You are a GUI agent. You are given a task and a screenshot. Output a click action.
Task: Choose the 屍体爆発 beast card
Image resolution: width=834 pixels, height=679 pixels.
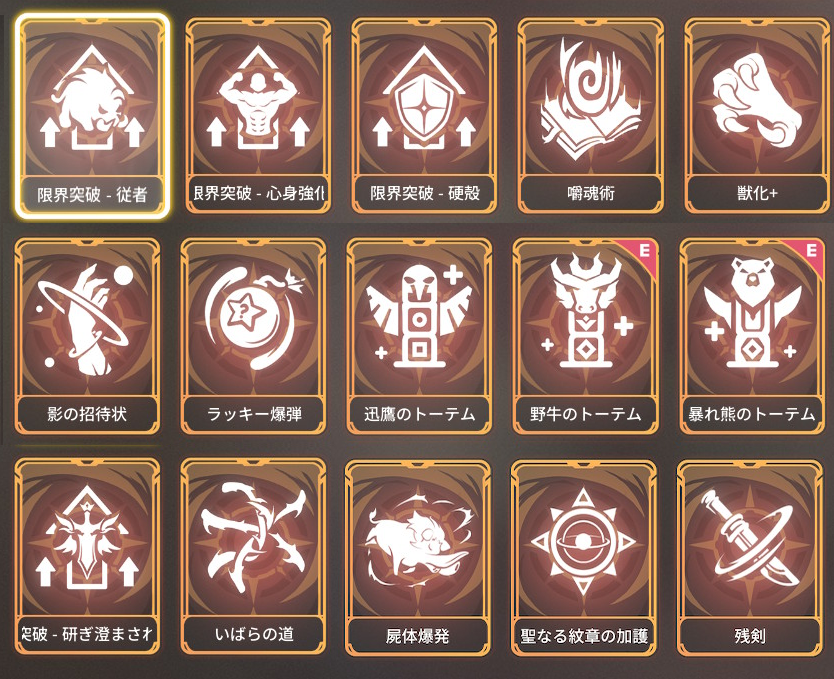(418, 558)
